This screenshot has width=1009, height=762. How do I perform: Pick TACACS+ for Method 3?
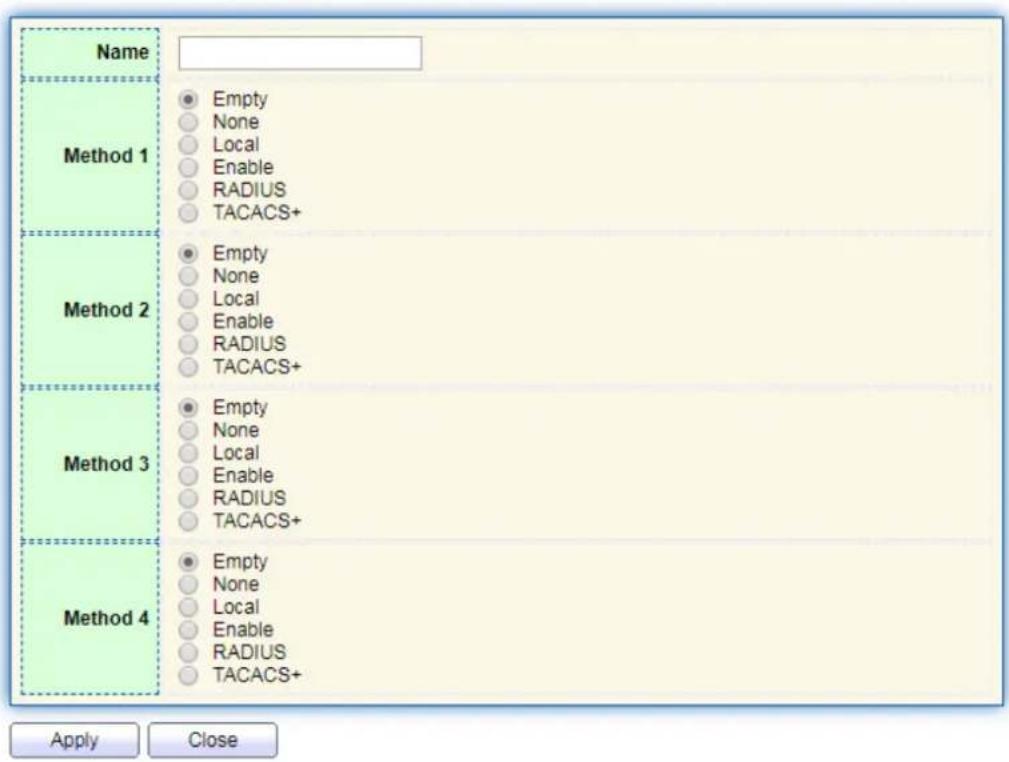pos(188,521)
